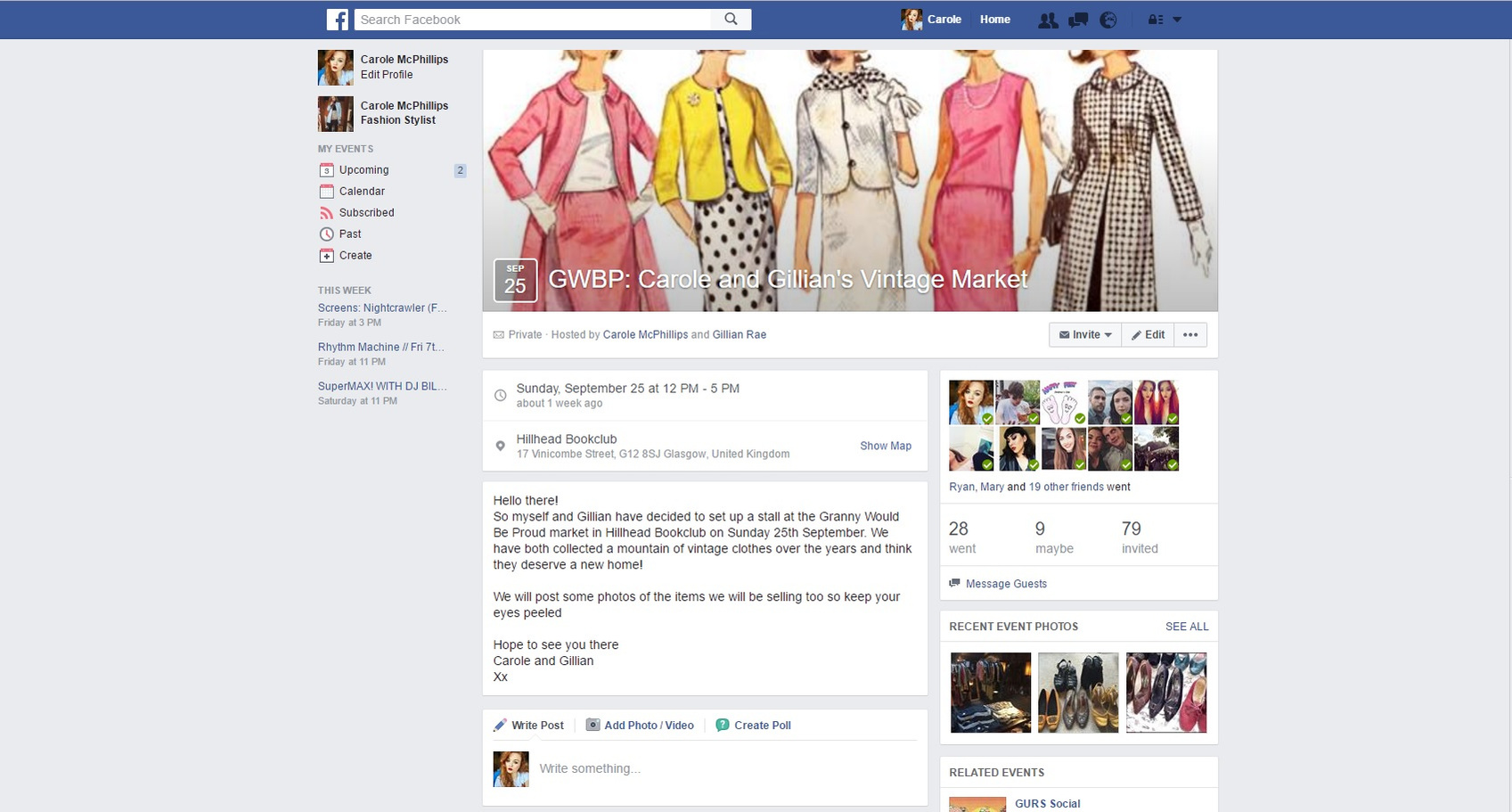Select the Add Photo / Video tab
The width and height of the screenshot is (1512, 812).
point(640,726)
